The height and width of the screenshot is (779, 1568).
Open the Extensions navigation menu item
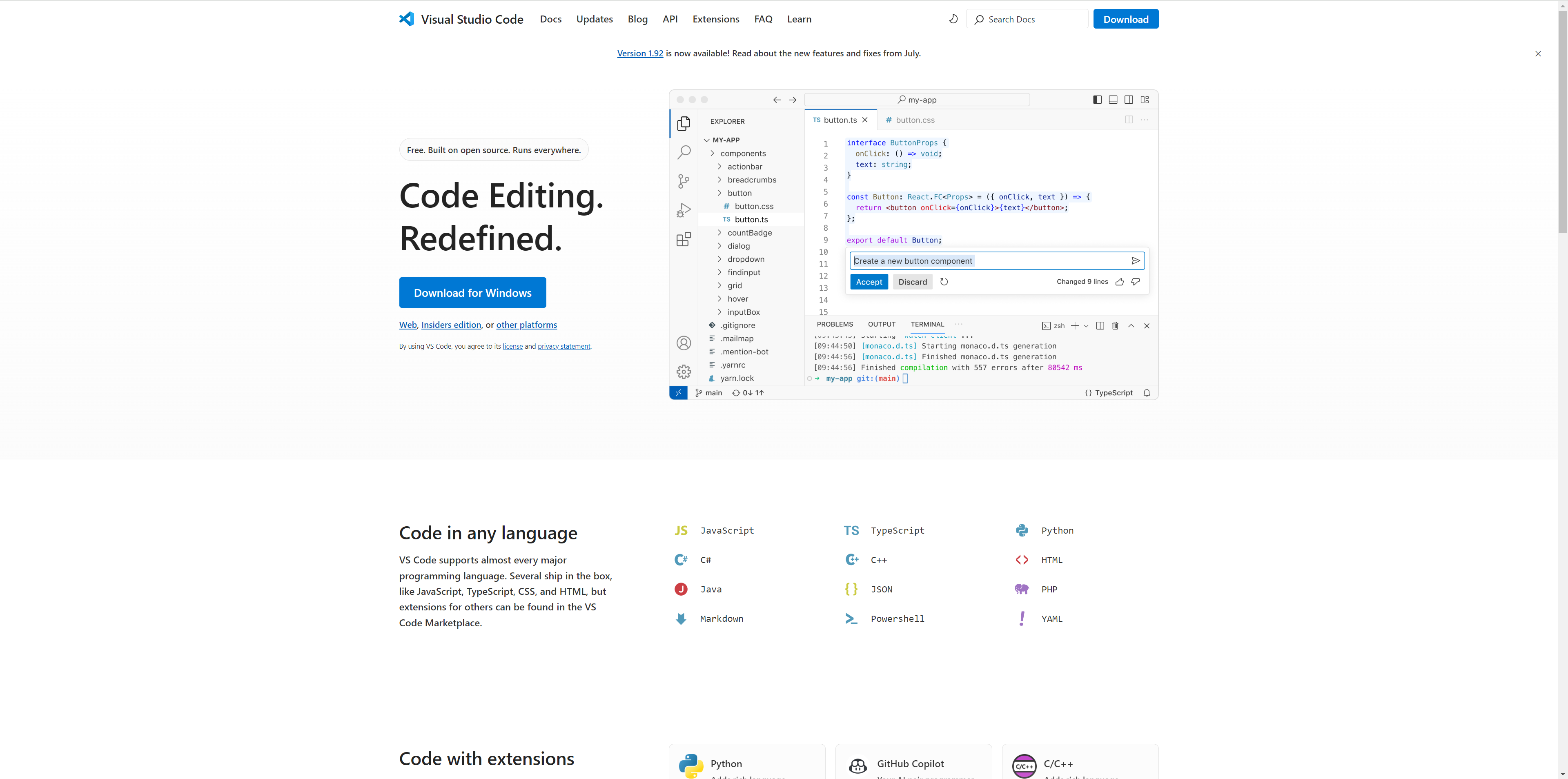pos(716,19)
